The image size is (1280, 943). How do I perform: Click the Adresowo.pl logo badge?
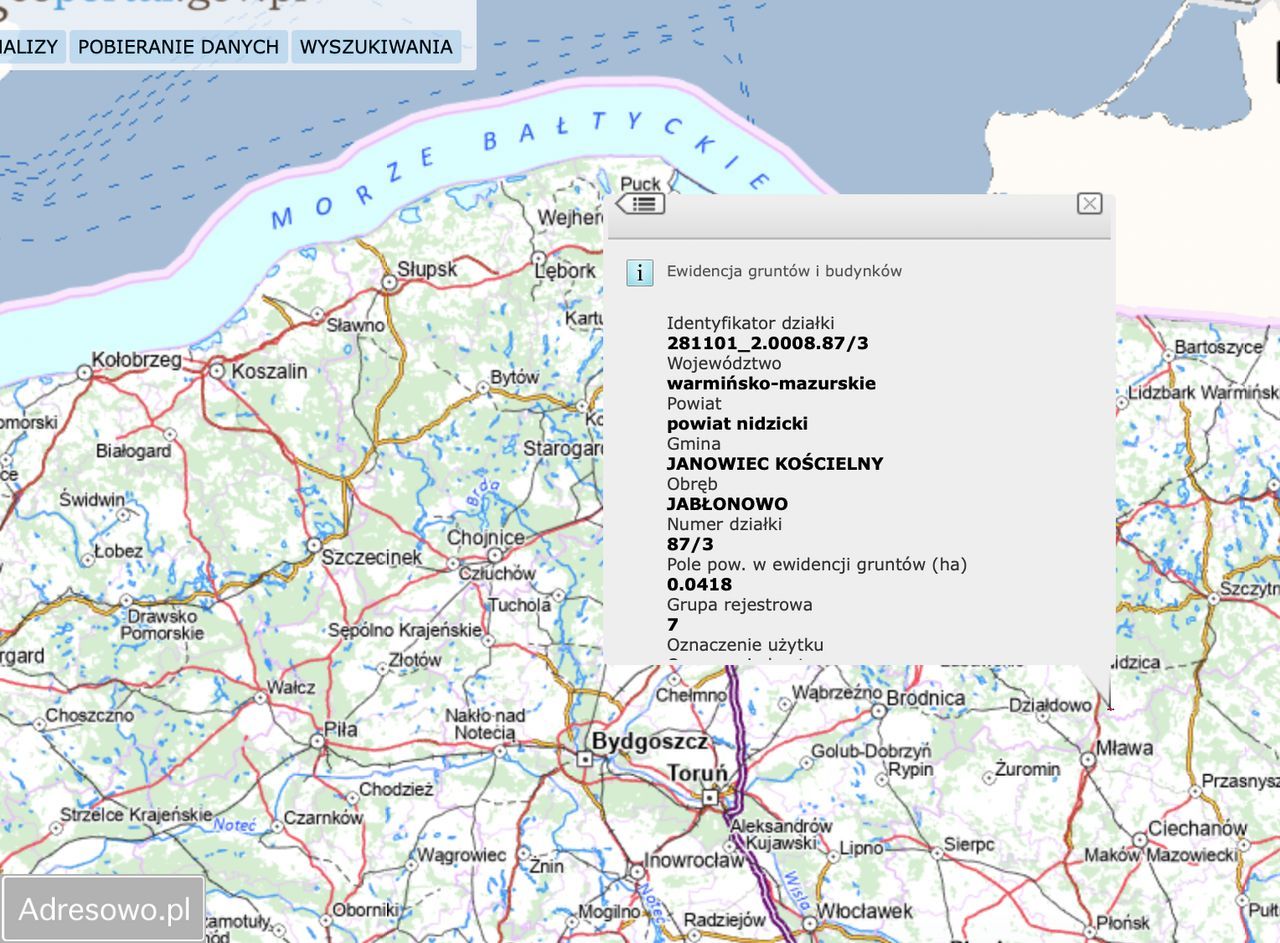tap(104, 909)
